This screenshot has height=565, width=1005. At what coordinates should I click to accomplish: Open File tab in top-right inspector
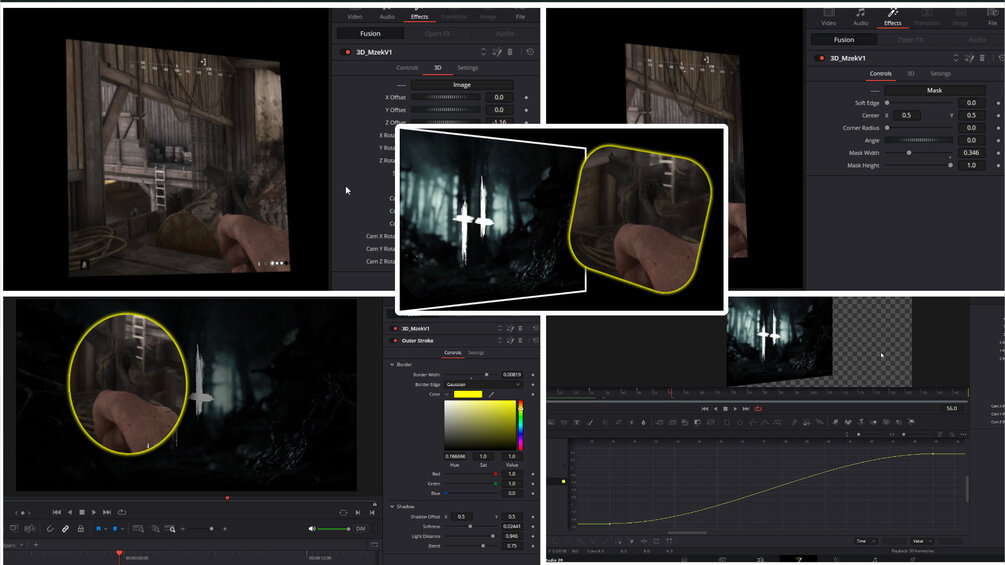coord(992,17)
